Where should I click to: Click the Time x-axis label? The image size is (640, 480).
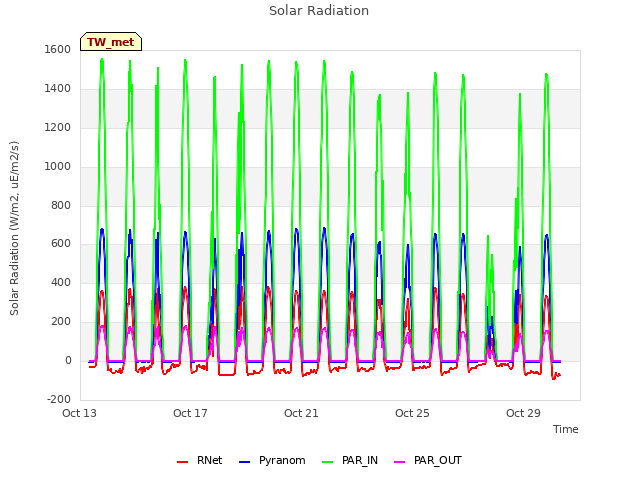coord(565,429)
